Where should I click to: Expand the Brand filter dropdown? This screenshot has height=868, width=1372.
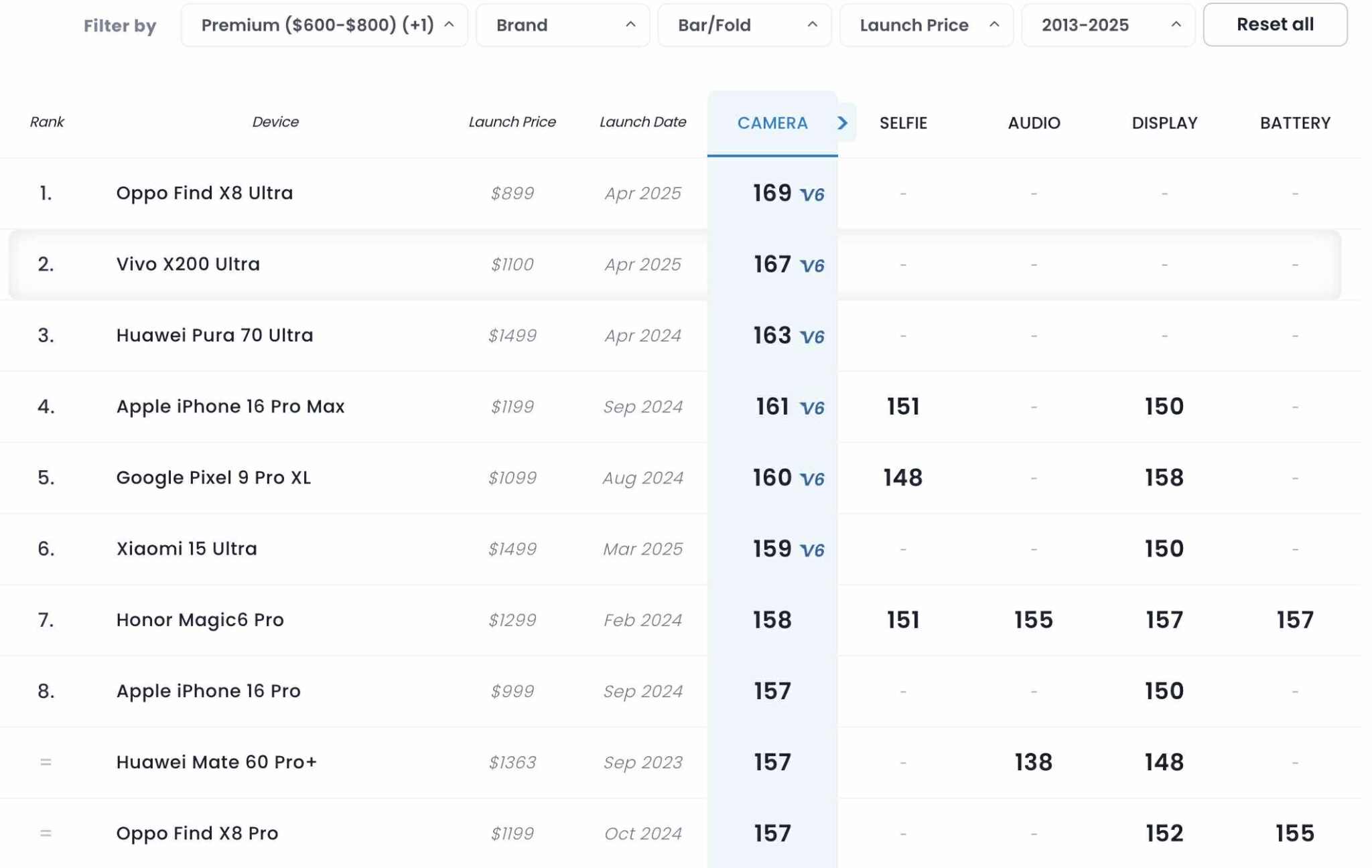563,25
